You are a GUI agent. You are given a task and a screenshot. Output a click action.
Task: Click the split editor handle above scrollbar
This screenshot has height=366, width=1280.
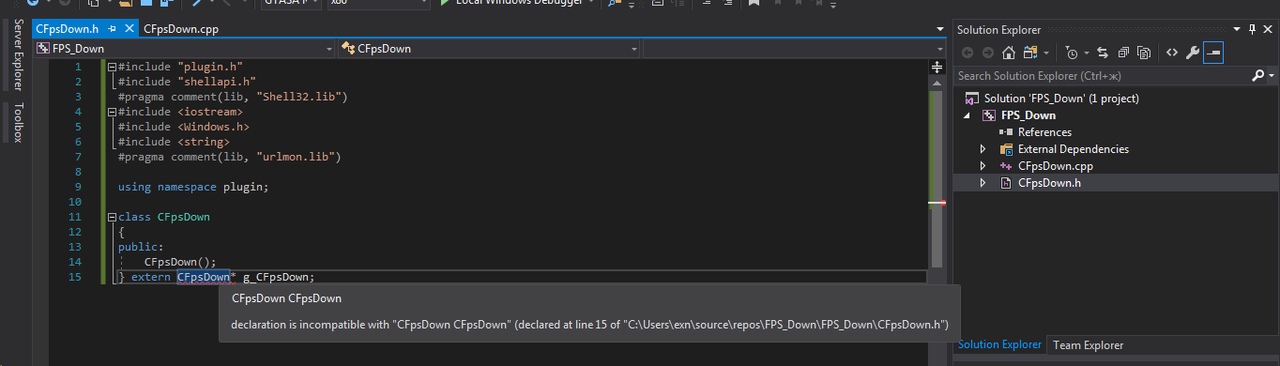[937, 68]
